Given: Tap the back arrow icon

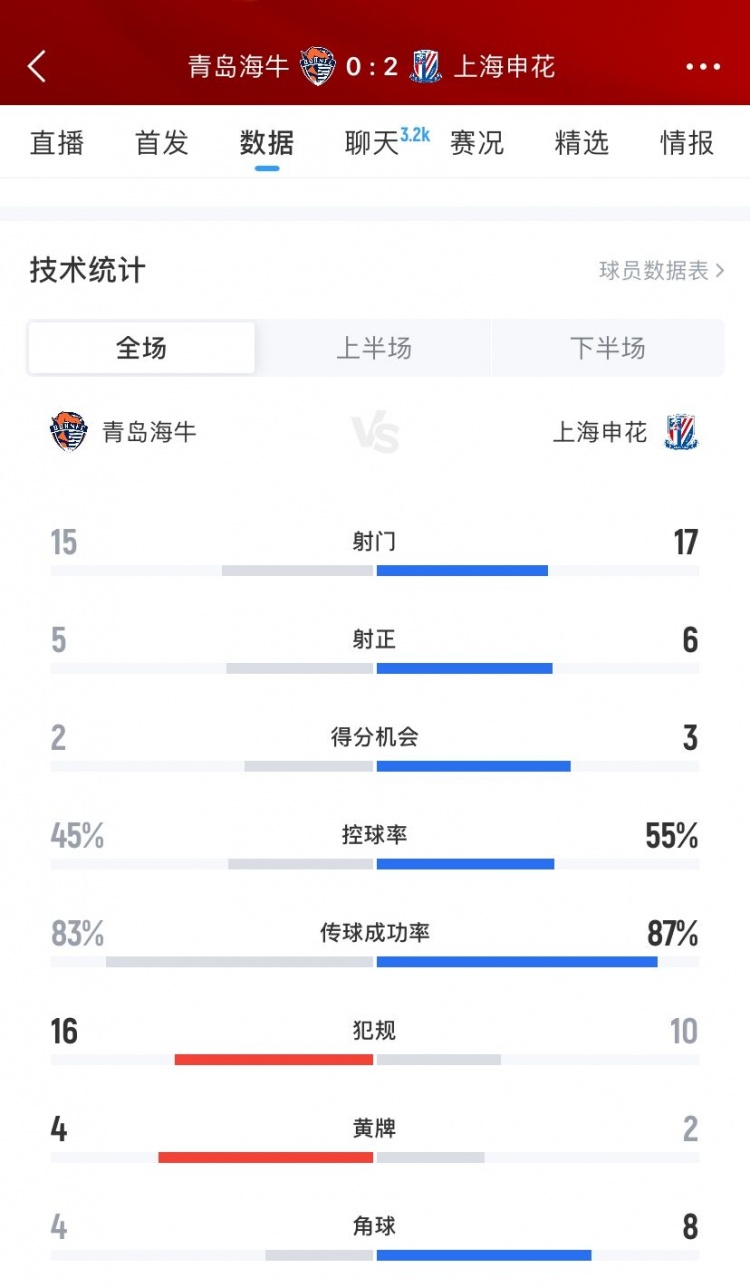Looking at the screenshot, I should pyautogui.click(x=37, y=67).
